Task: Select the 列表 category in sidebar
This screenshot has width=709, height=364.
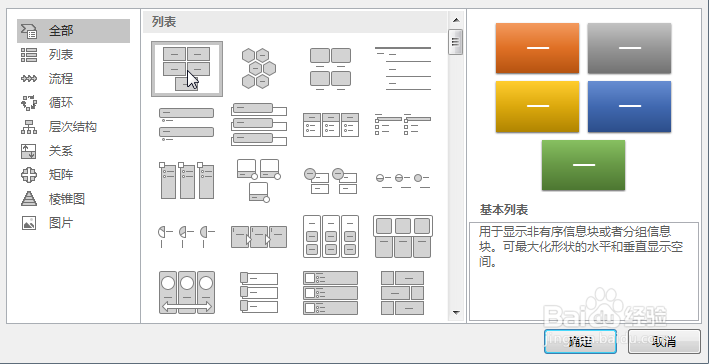Action: [x=61, y=55]
